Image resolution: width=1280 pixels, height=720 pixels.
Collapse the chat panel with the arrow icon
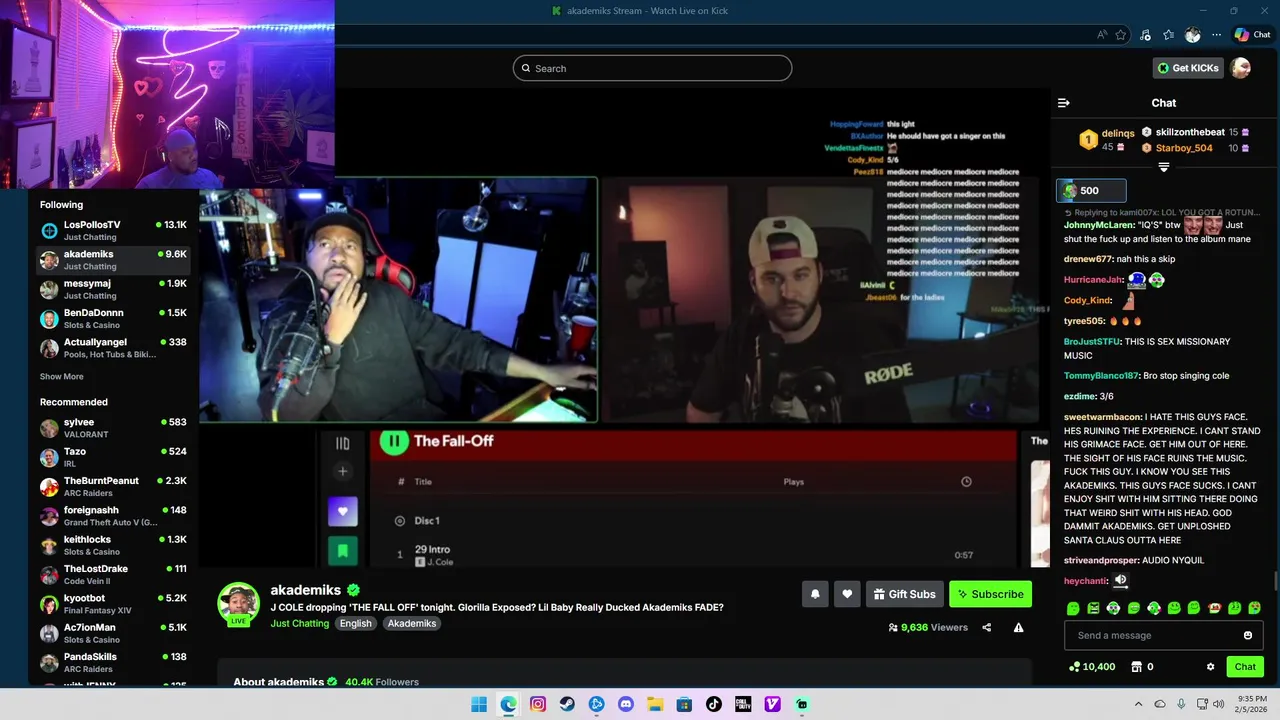pos(1063,103)
